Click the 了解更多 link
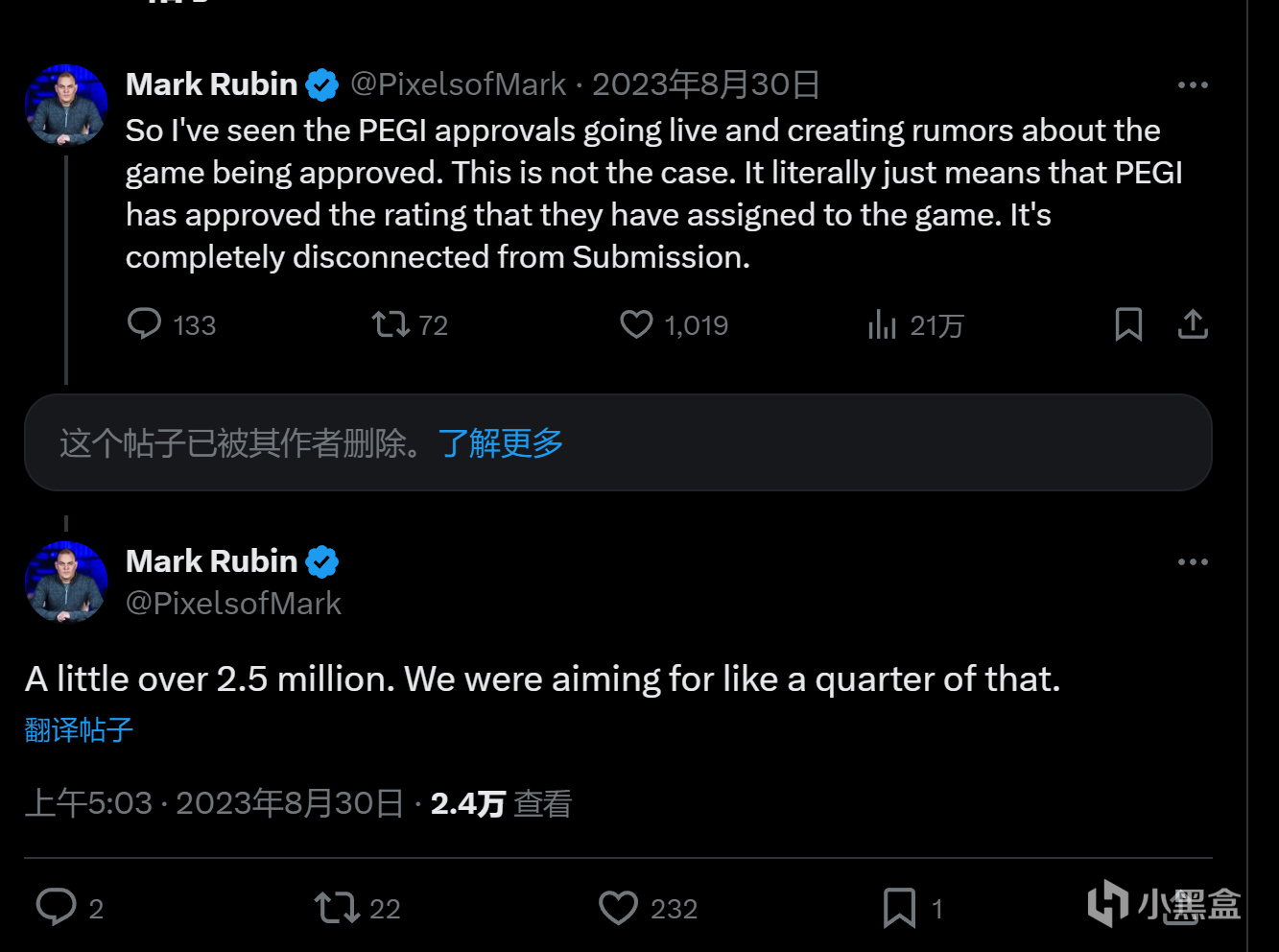The height and width of the screenshot is (952, 1279). click(x=500, y=443)
